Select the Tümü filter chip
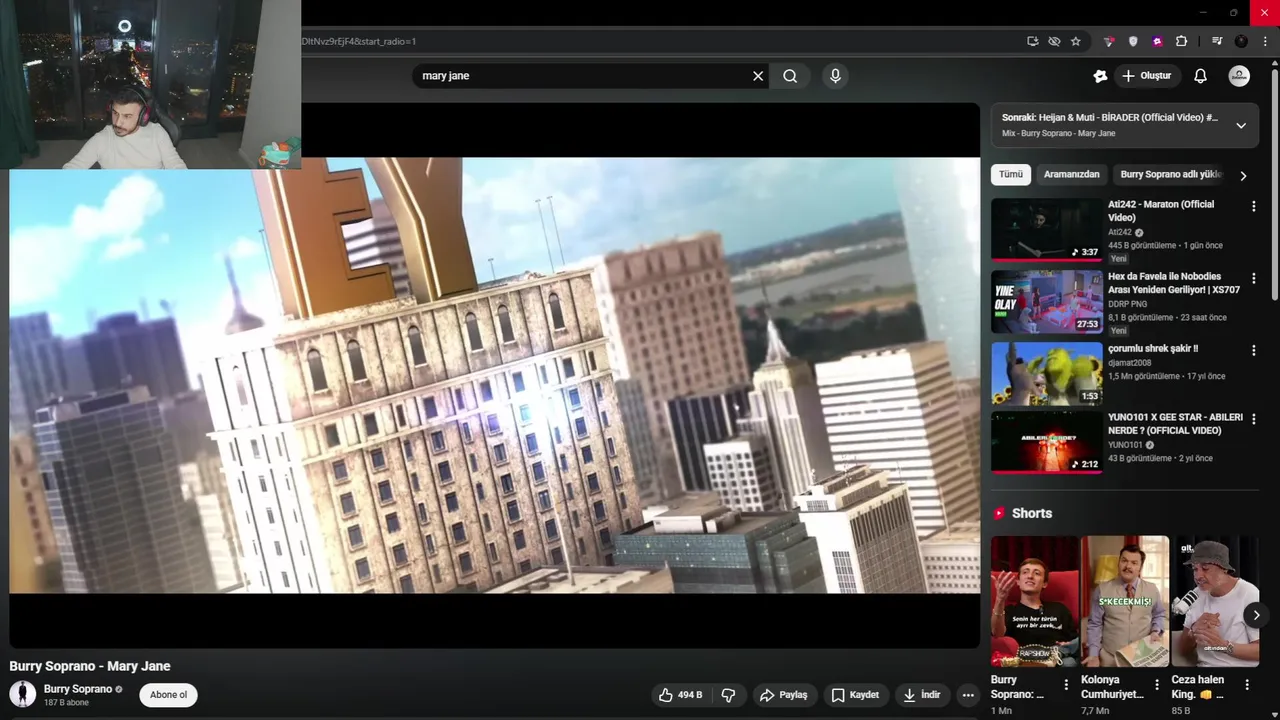1280x720 pixels. pyautogui.click(x=1011, y=174)
